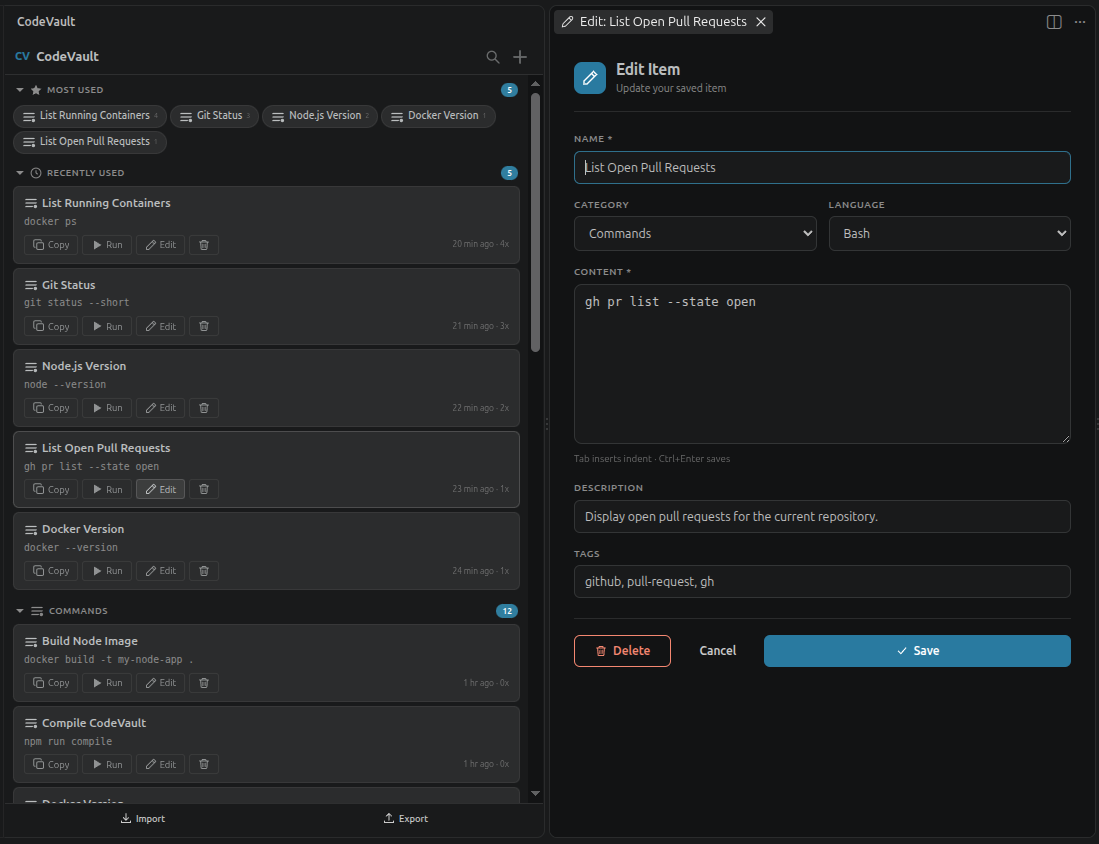Click Edit on List Open Pull Requests card

(x=161, y=489)
